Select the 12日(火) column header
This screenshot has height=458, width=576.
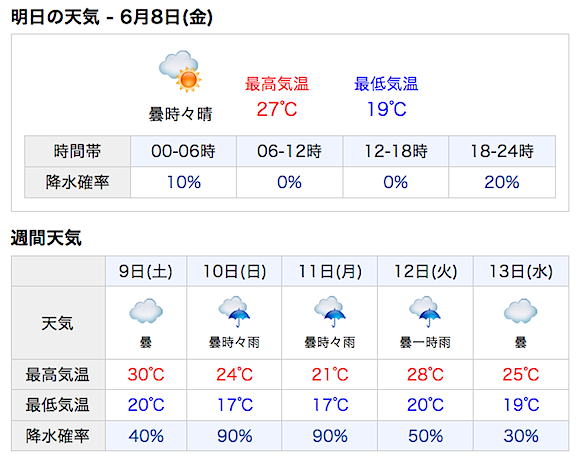tap(425, 271)
